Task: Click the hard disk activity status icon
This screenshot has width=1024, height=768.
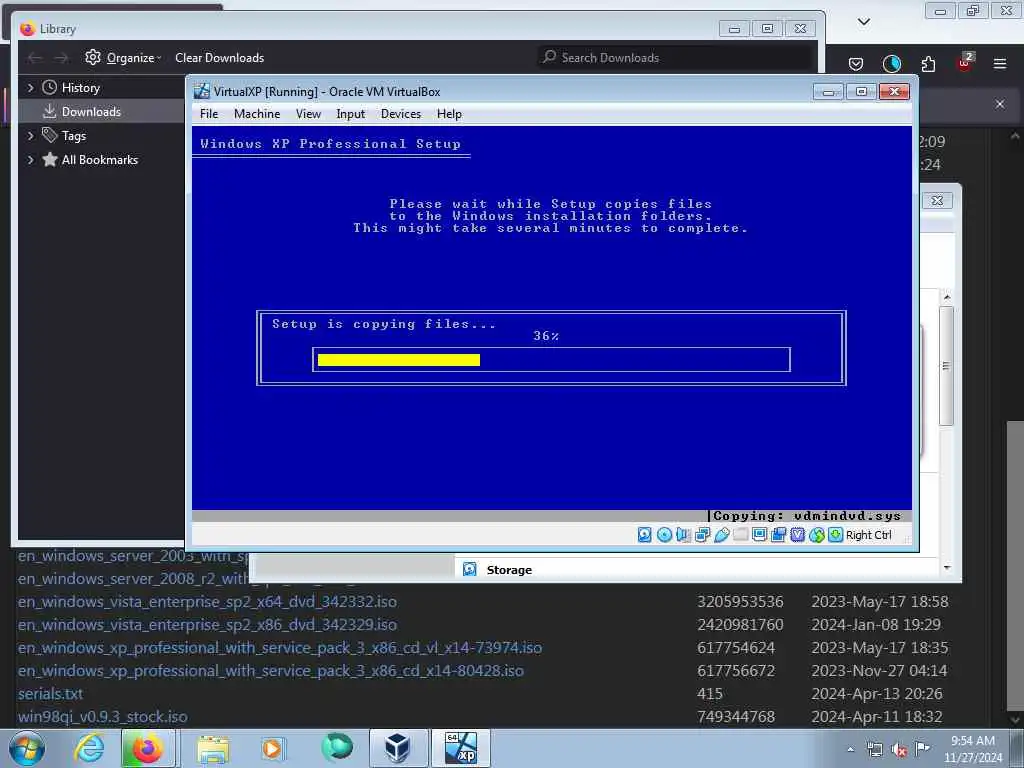Action: (x=645, y=535)
